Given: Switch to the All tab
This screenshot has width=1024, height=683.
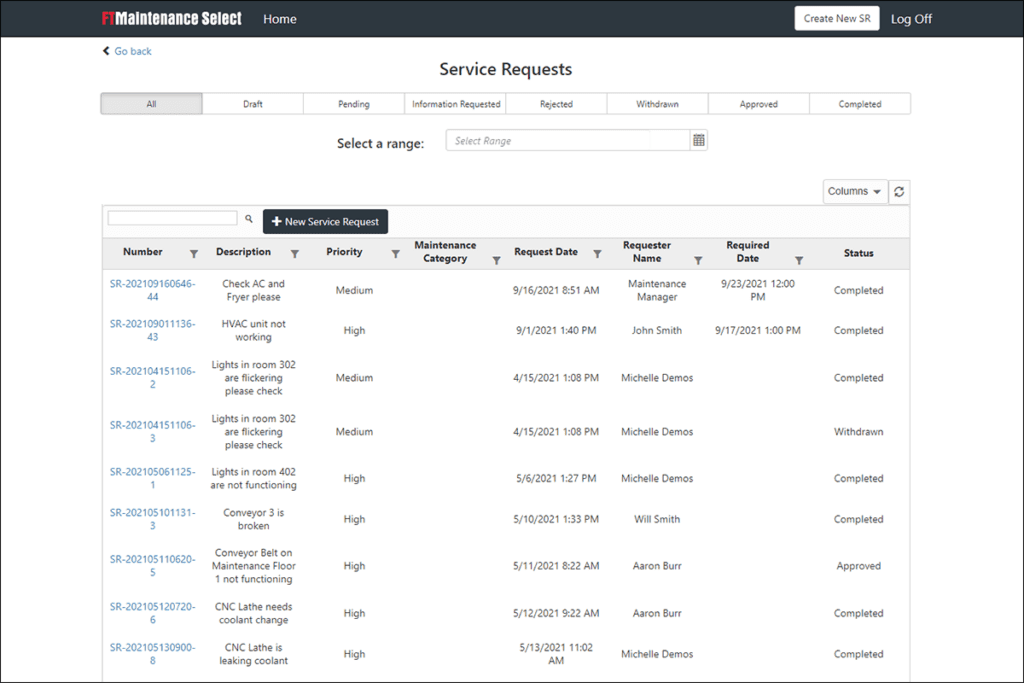Looking at the screenshot, I should pos(152,104).
